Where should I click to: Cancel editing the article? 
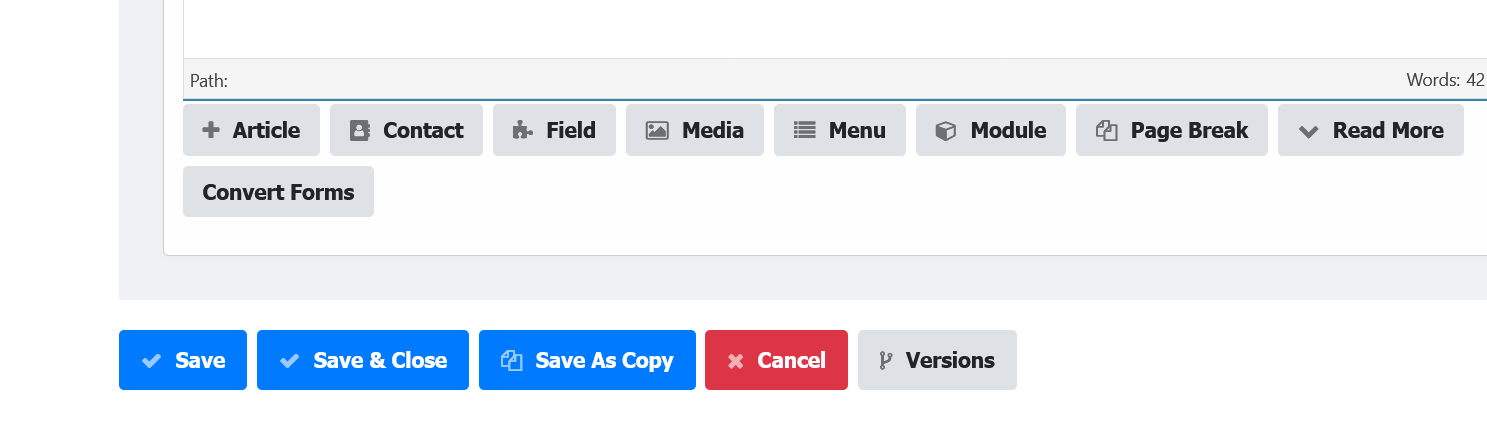click(776, 360)
